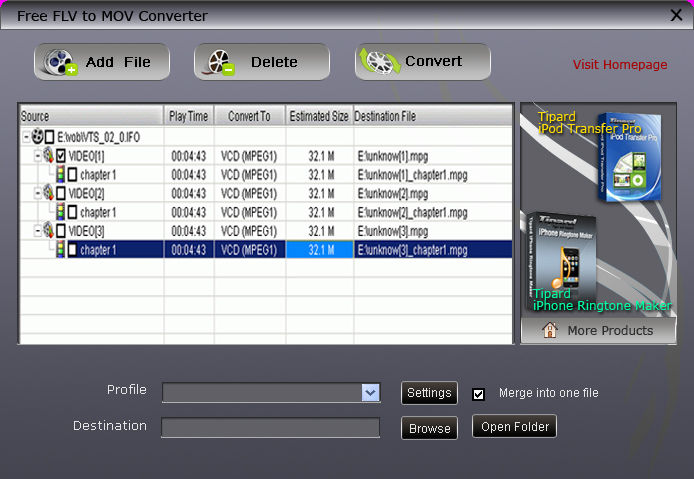Check the VIDEO[3] checkbox
The image size is (694, 479).
(x=61, y=231)
